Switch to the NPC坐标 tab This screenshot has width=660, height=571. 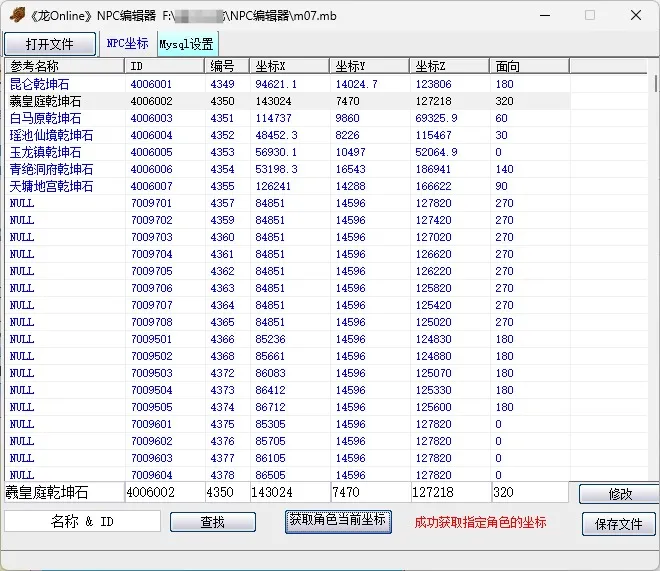click(x=127, y=44)
